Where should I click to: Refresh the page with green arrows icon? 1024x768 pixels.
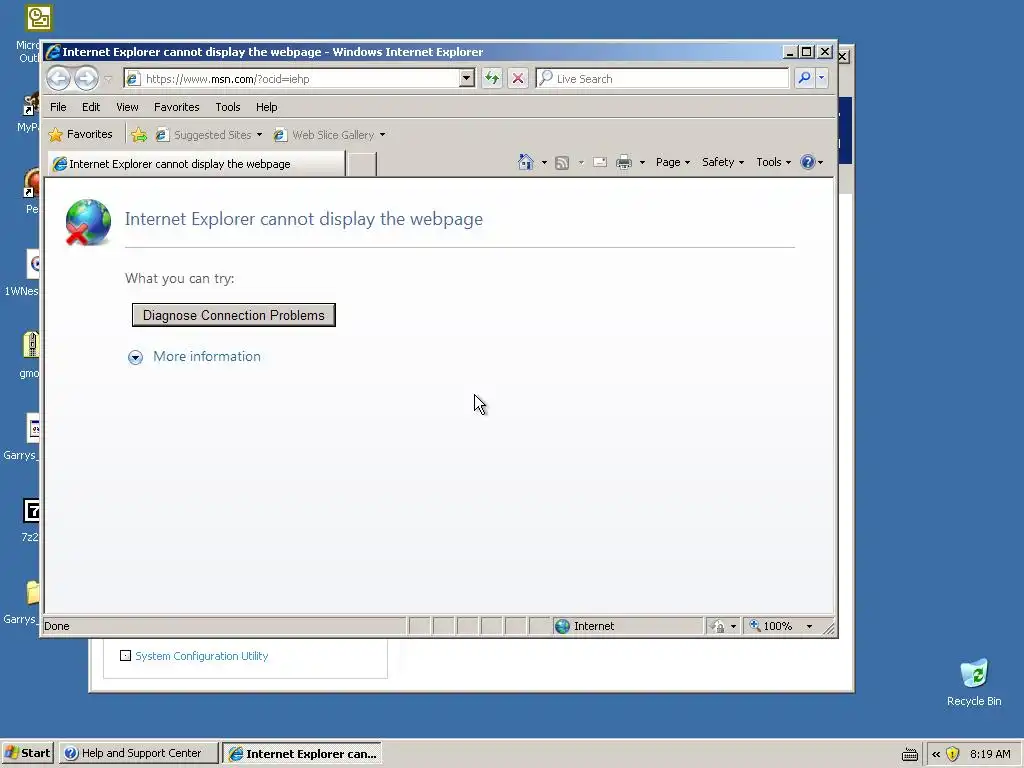tap(492, 79)
